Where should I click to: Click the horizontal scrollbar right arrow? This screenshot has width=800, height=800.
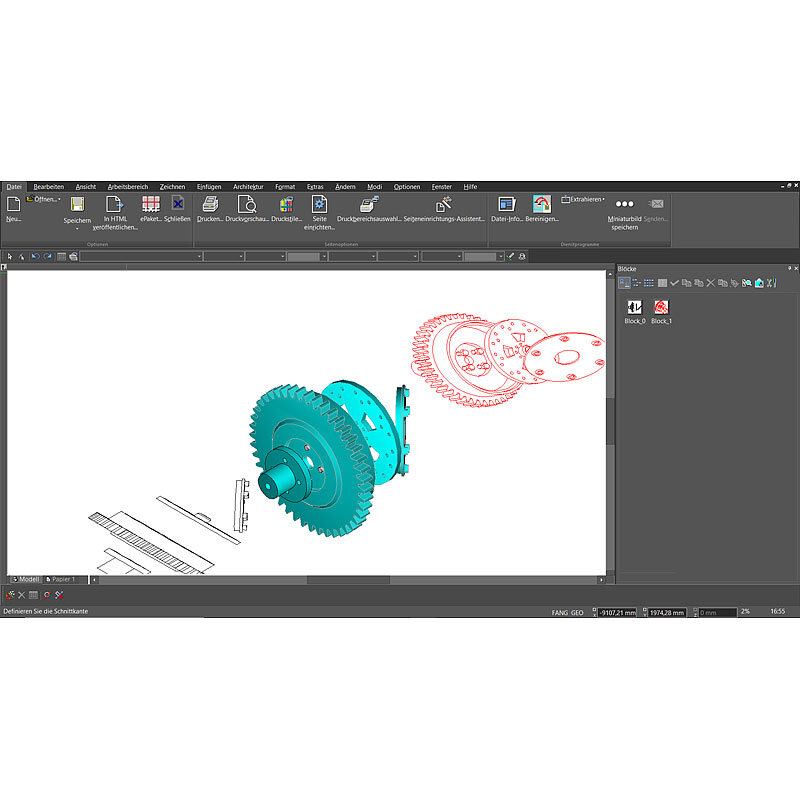click(x=602, y=580)
